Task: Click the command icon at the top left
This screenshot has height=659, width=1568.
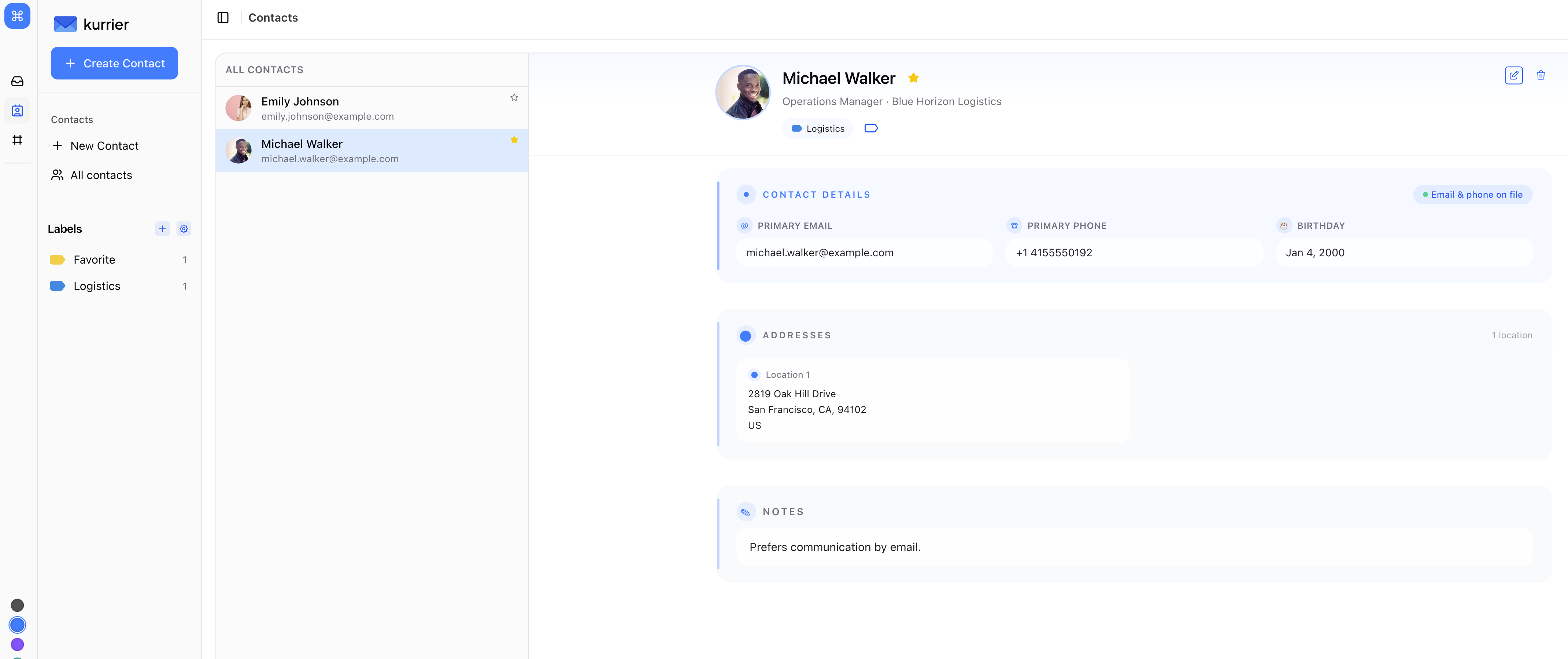Action: coord(17,16)
